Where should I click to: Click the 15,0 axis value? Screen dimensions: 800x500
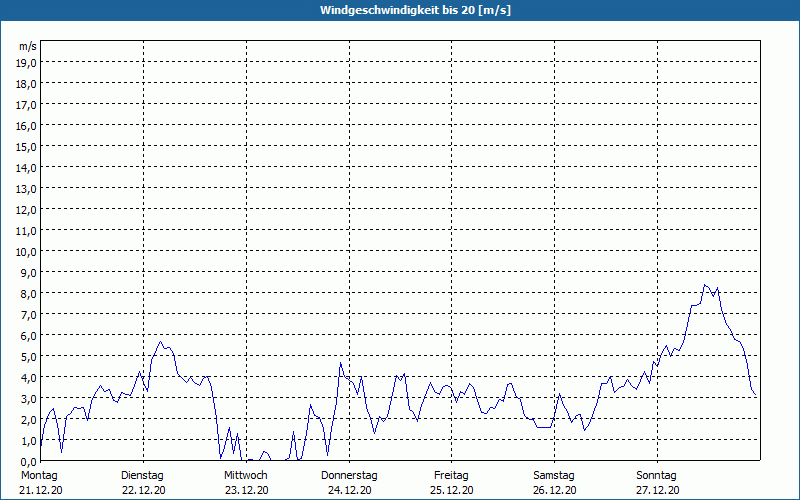pos(26,147)
